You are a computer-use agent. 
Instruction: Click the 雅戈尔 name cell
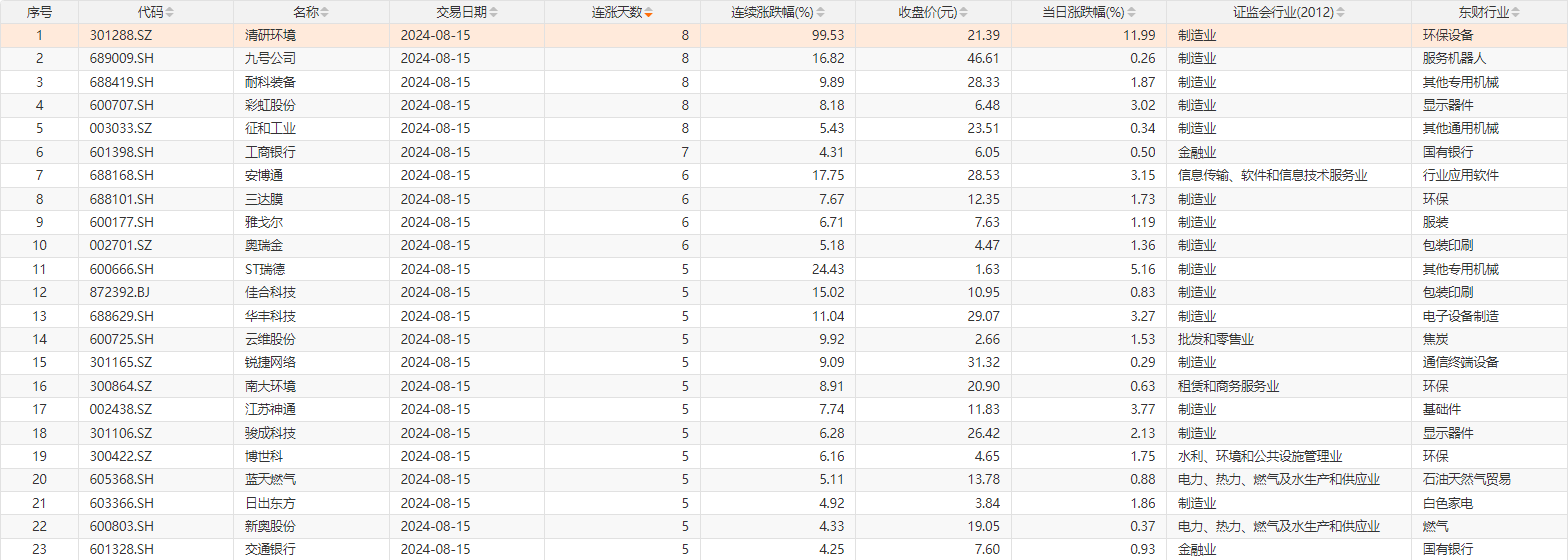pyautogui.click(x=264, y=222)
